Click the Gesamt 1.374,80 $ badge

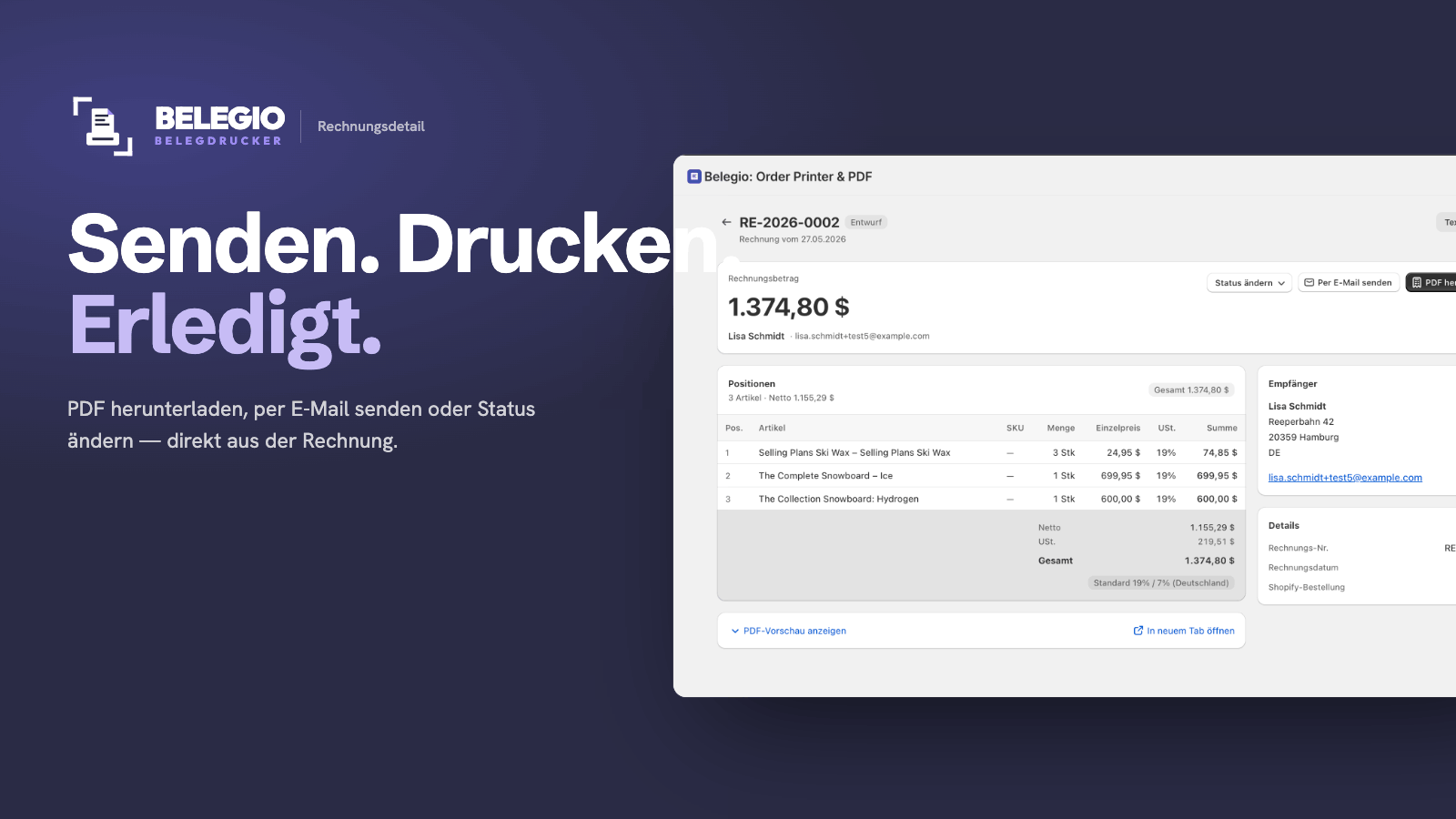pos(1191,390)
